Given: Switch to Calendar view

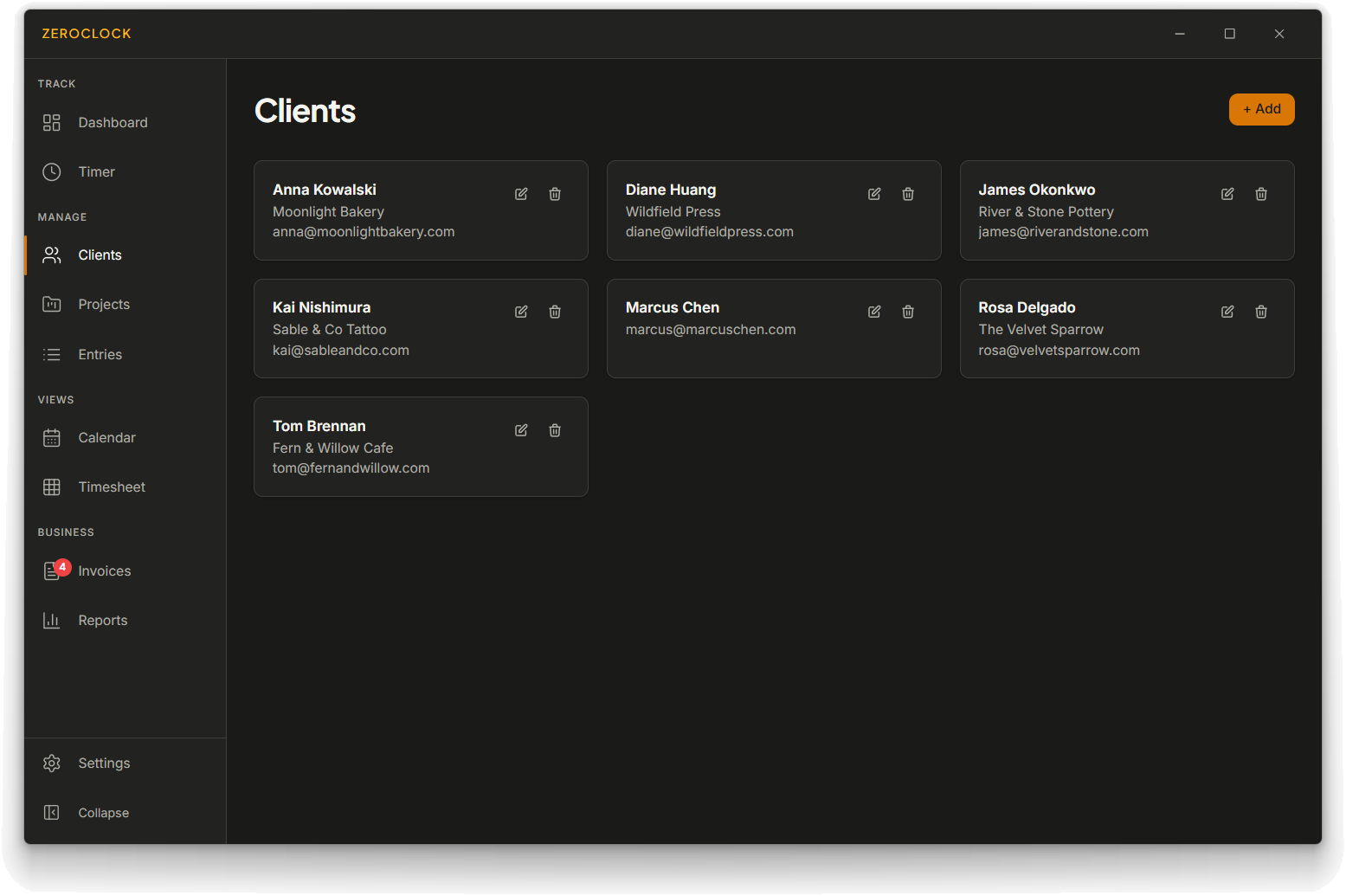Looking at the screenshot, I should (106, 438).
